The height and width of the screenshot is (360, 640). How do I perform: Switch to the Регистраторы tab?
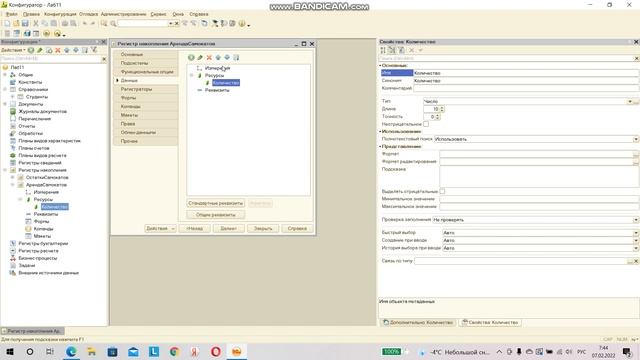point(146,89)
